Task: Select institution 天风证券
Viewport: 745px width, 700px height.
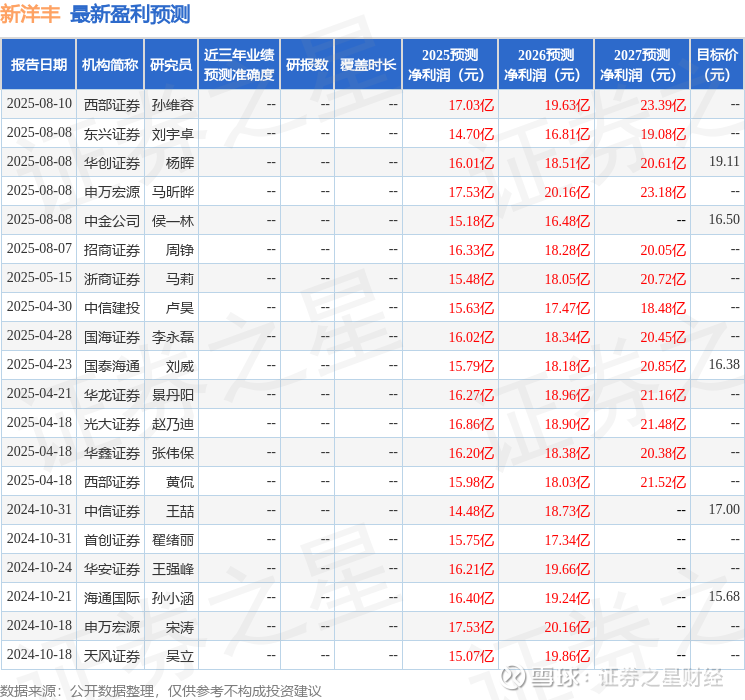Action: [x=112, y=656]
